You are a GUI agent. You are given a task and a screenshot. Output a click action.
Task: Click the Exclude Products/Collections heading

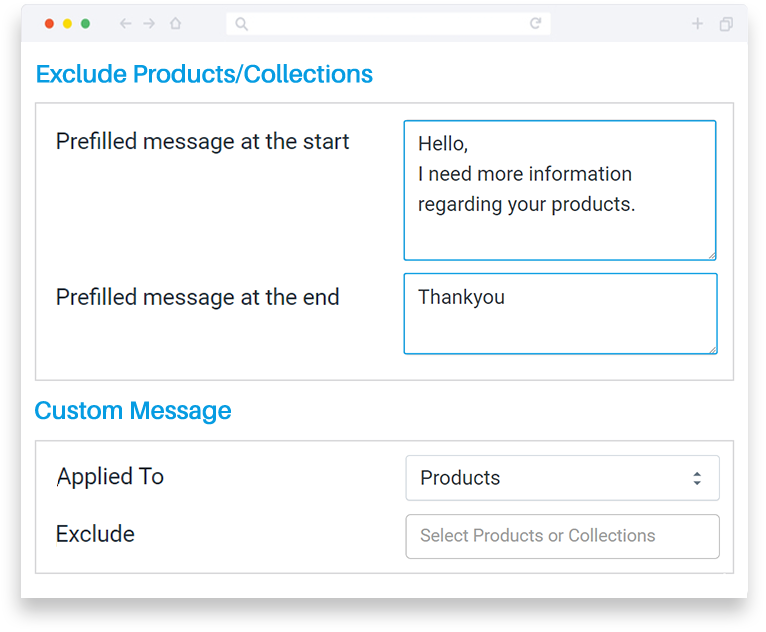click(204, 74)
